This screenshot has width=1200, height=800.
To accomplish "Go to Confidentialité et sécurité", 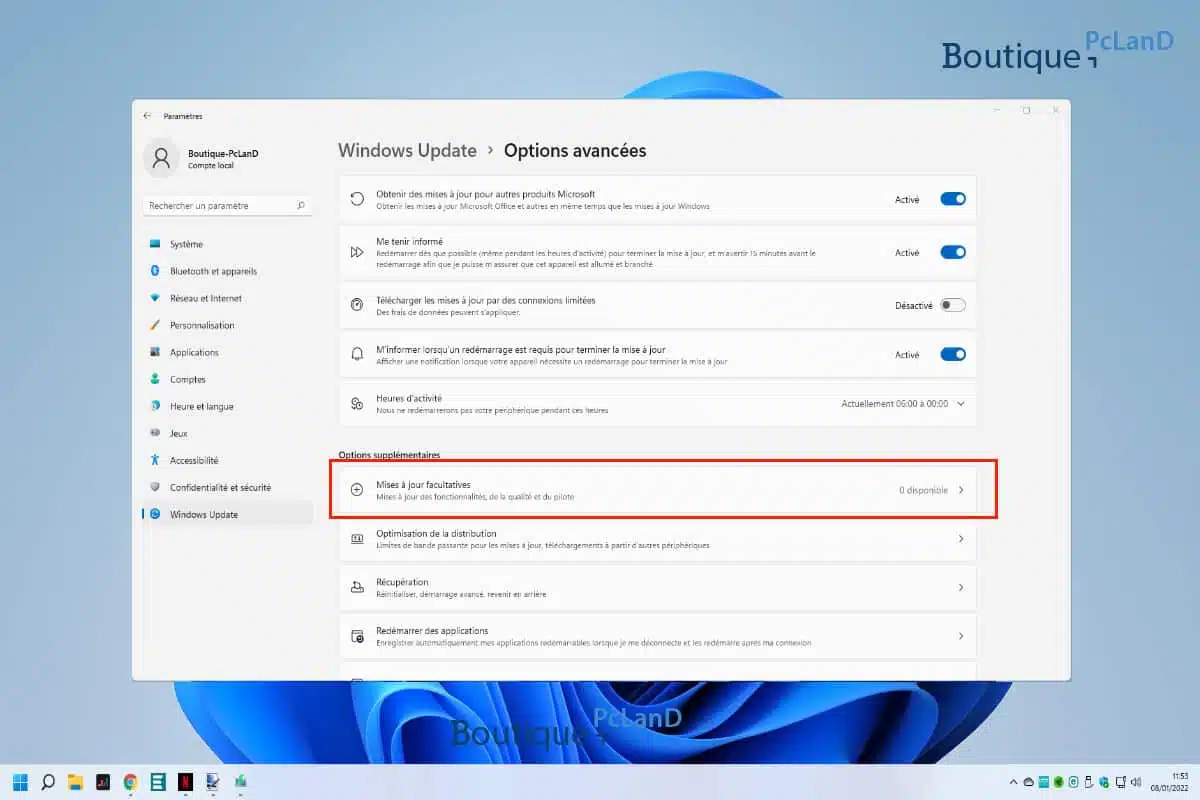I will (228, 487).
